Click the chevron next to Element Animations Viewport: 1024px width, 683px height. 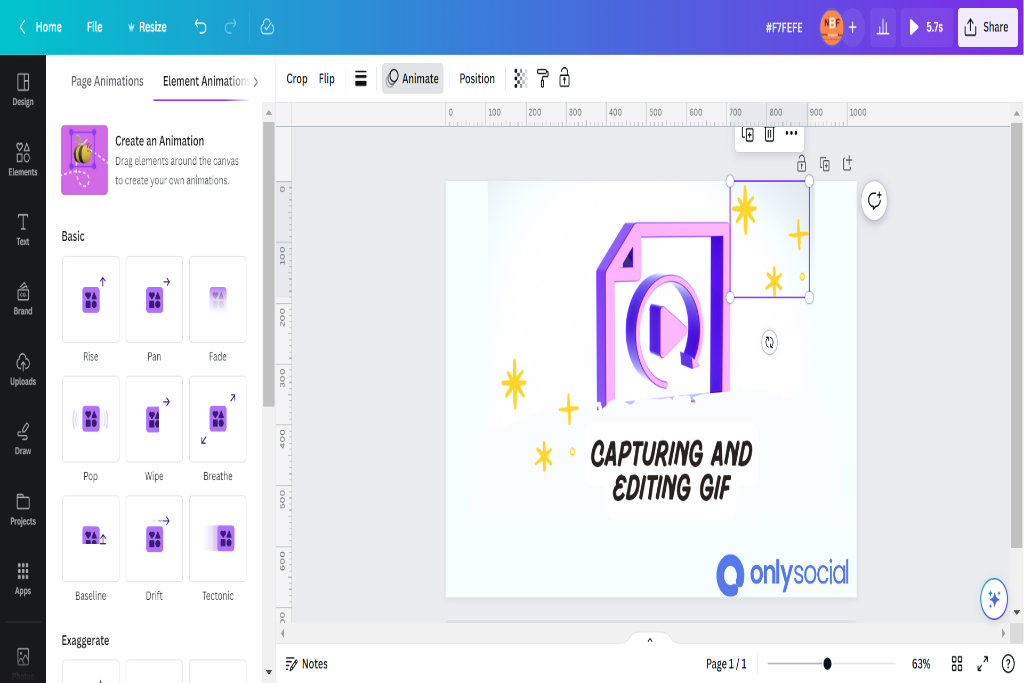coord(256,82)
